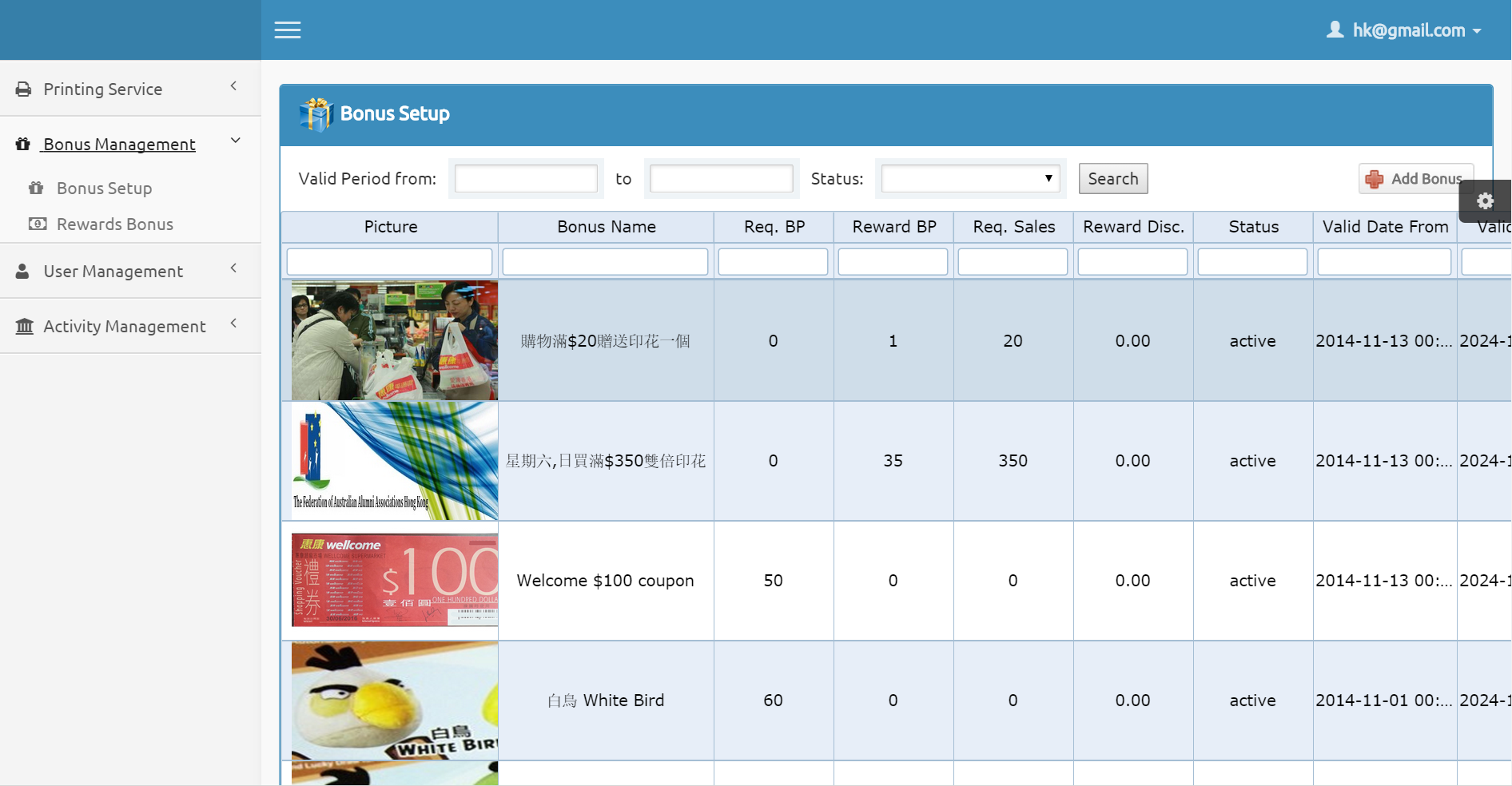Click 'active' status in Welcome coupon row
Viewport: 1512px width, 786px height.
[x=1253, y=581]
